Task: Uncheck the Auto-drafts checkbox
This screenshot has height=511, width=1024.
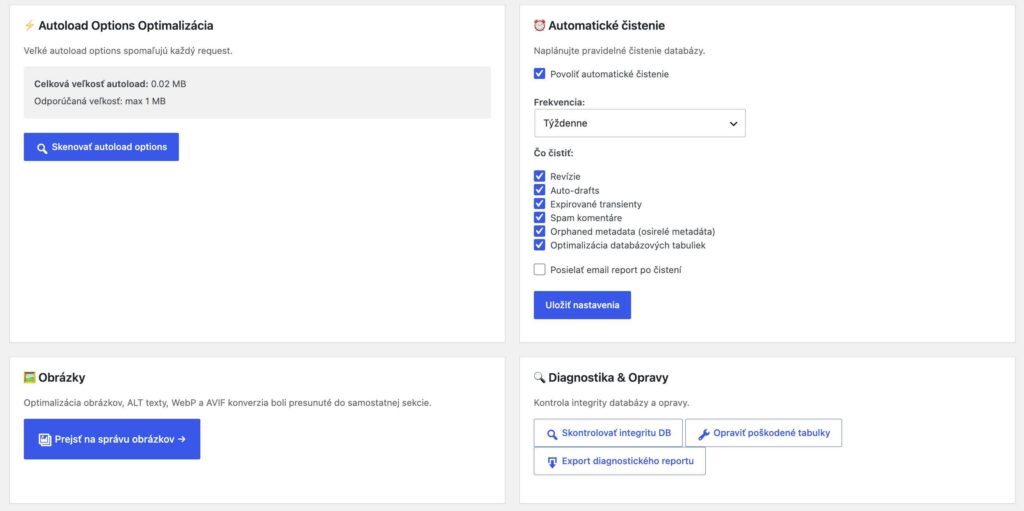Action: pos(539,190)
